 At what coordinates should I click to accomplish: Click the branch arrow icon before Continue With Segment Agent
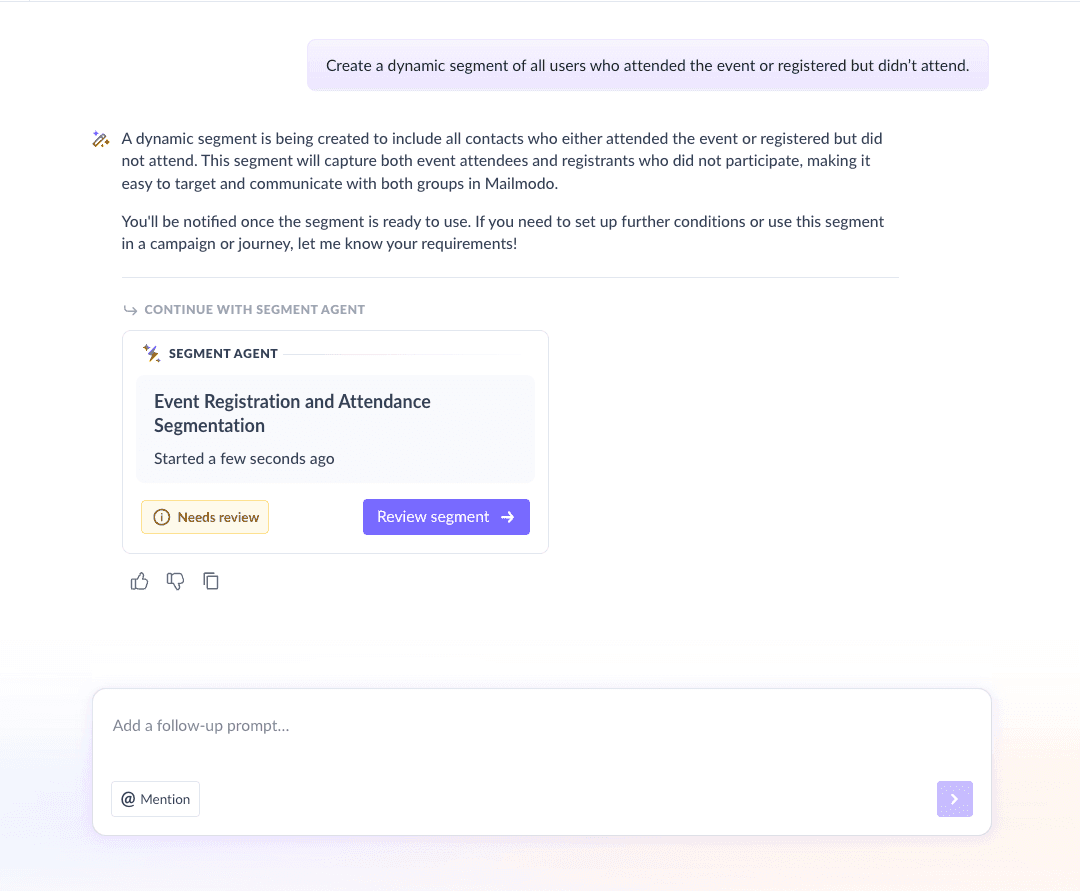click(x=131, y=310)
